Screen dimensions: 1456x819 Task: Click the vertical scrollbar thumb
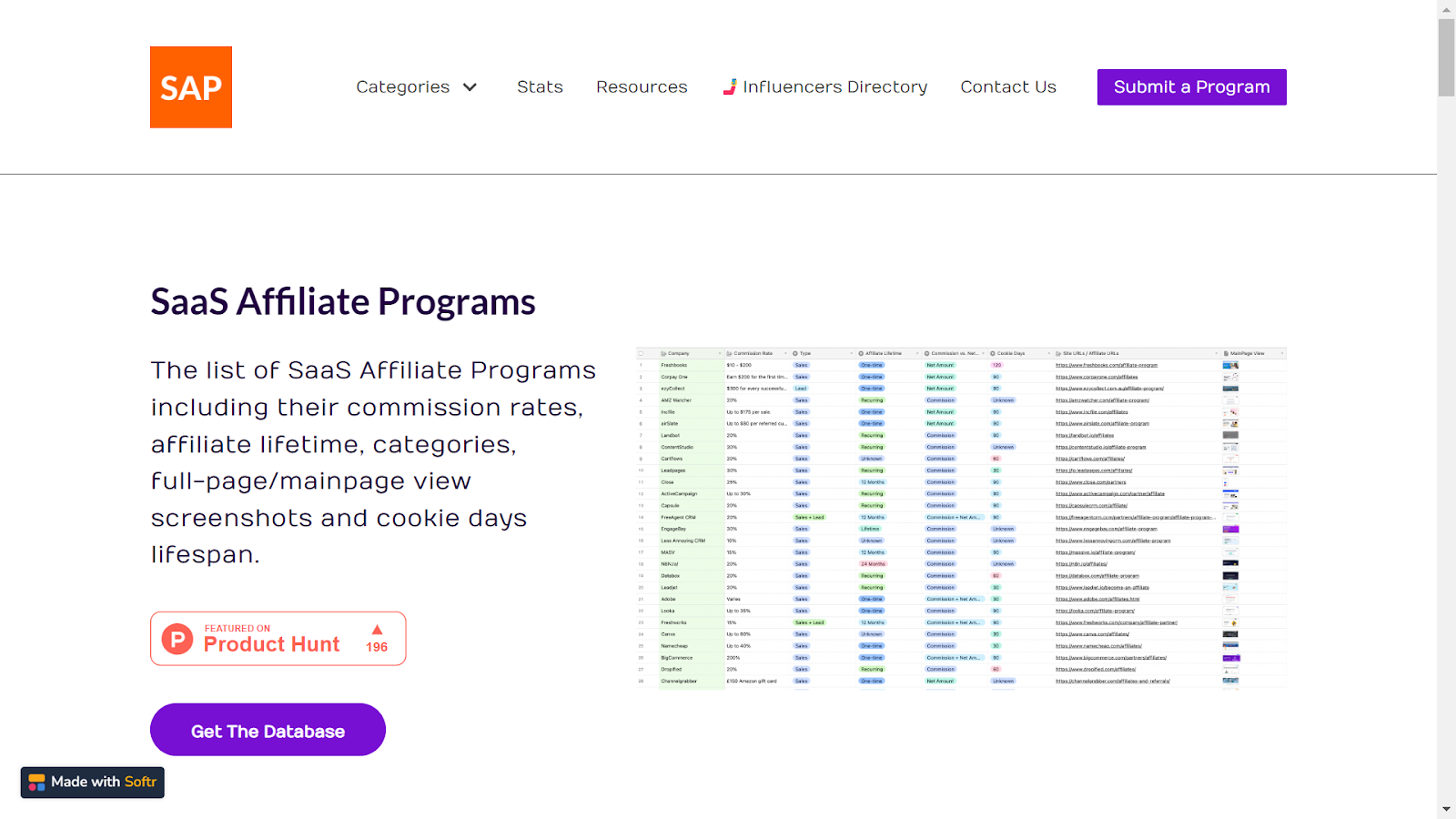click(x=1446, y=56)
